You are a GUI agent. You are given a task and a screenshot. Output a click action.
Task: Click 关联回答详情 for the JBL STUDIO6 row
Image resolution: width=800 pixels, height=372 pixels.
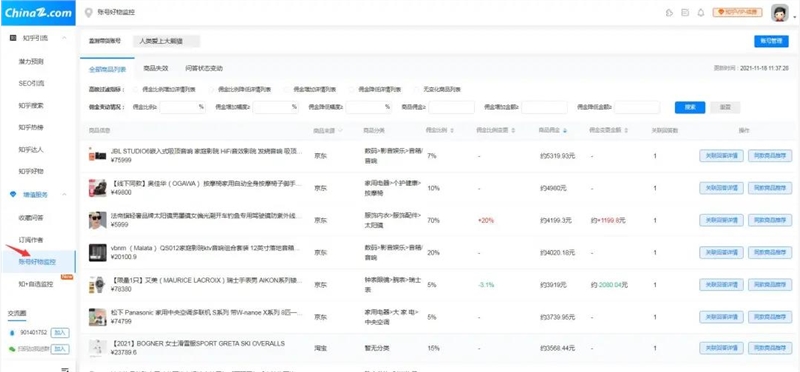pyautogui.click(x=721, y=156)
